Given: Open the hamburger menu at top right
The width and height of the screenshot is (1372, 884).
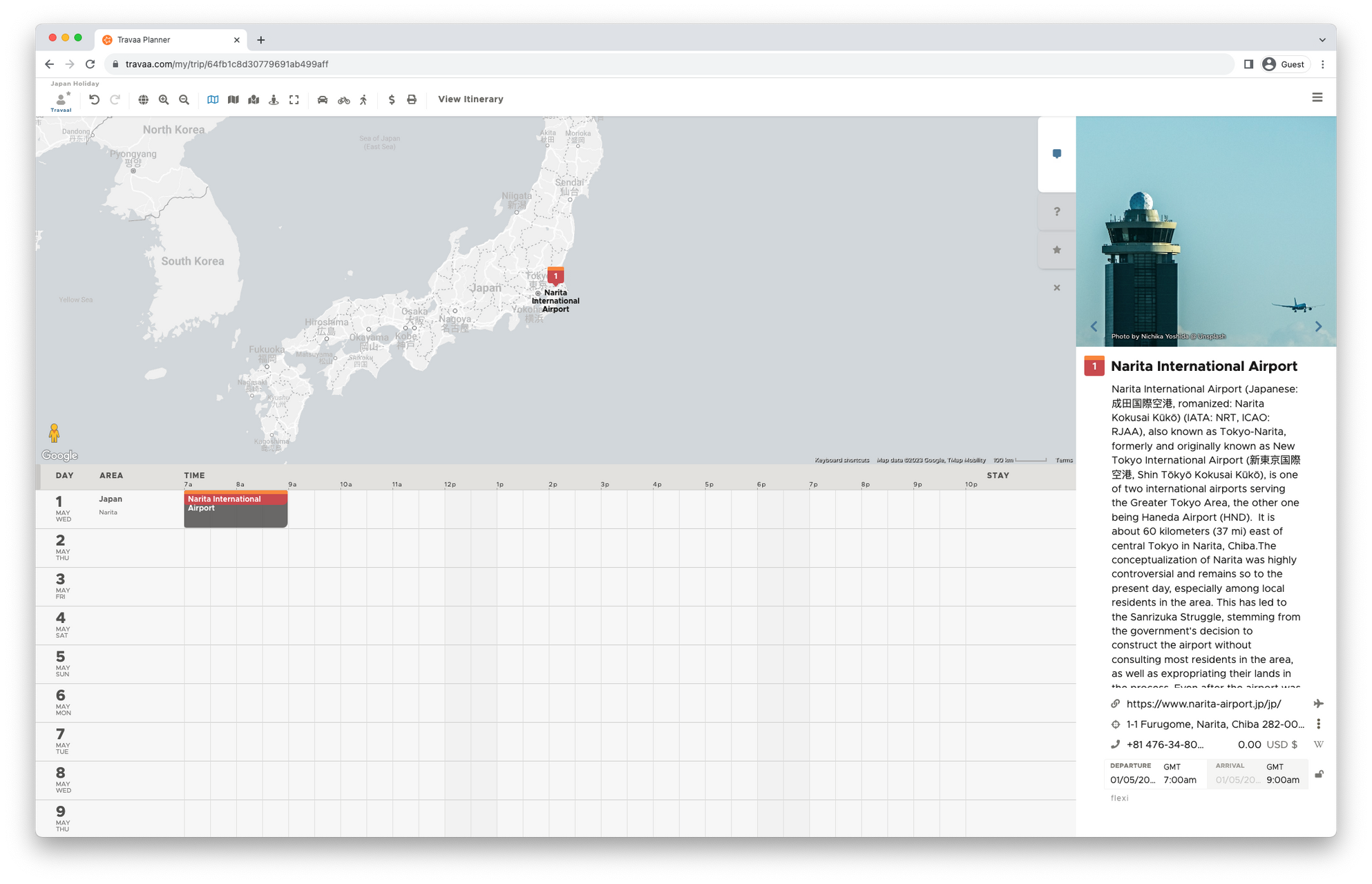Looking at the screenshot, I should (1317, 98).
